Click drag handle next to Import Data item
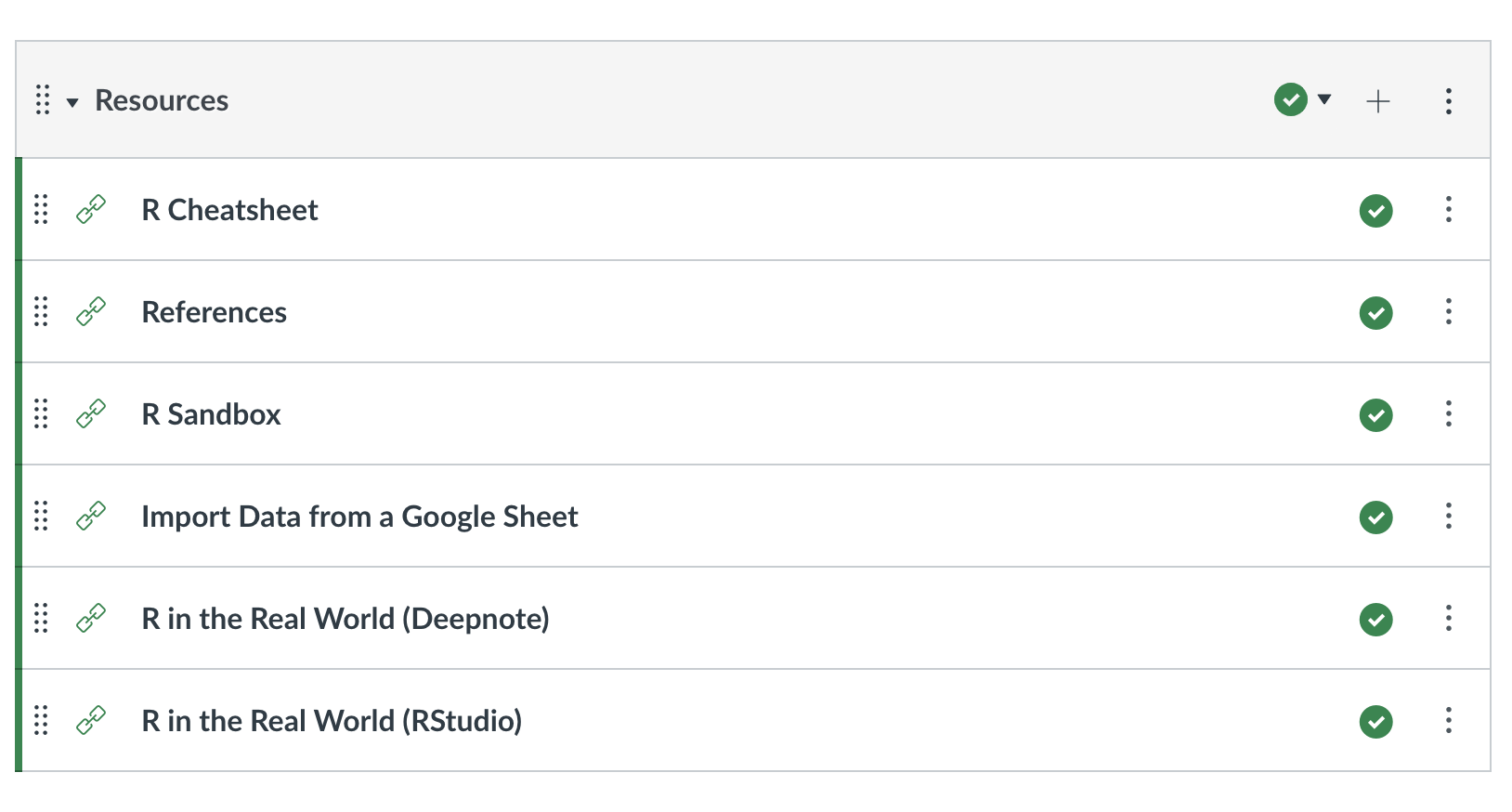 41,516
